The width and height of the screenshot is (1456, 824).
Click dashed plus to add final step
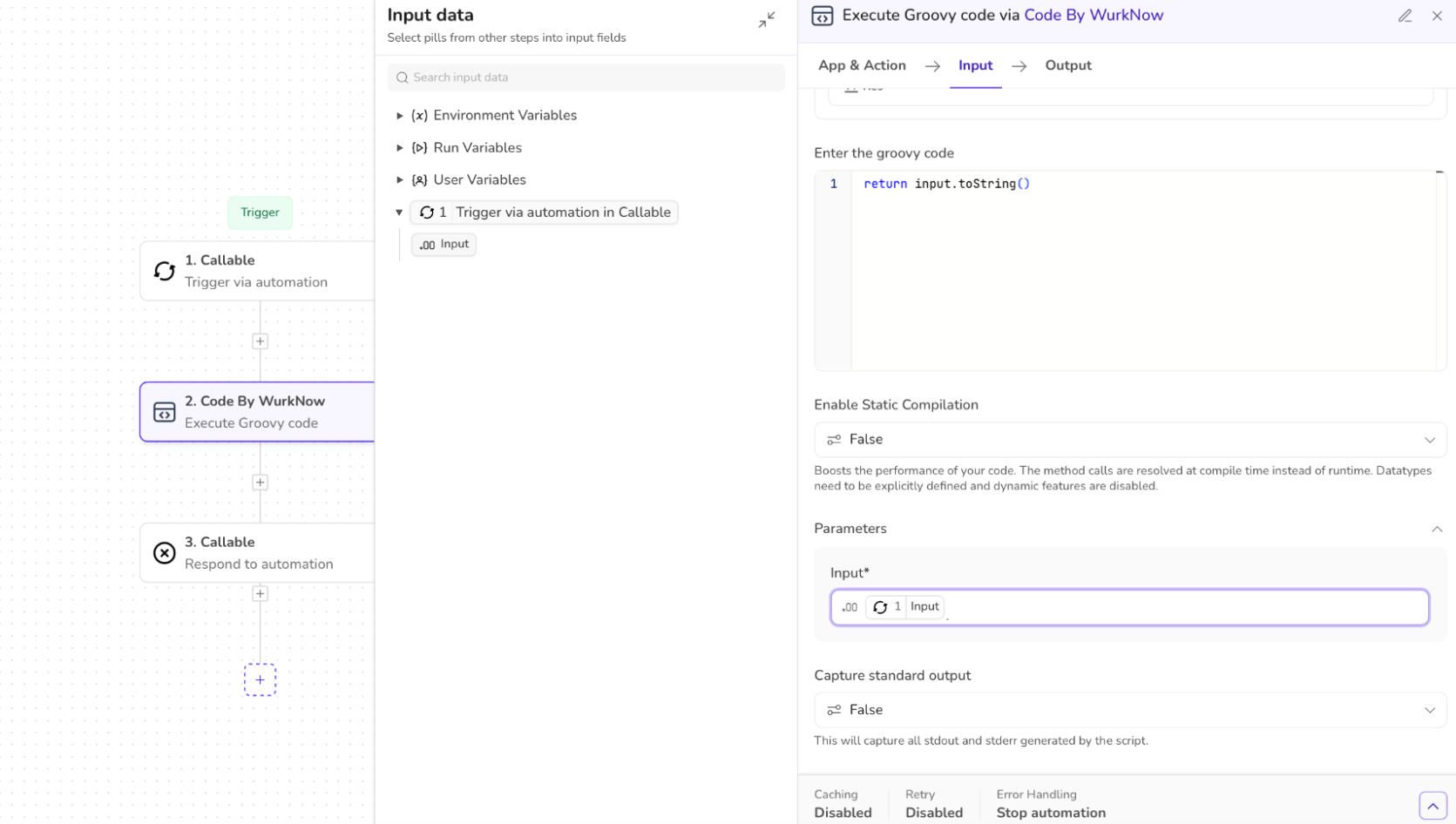click(x=260, y=679)
